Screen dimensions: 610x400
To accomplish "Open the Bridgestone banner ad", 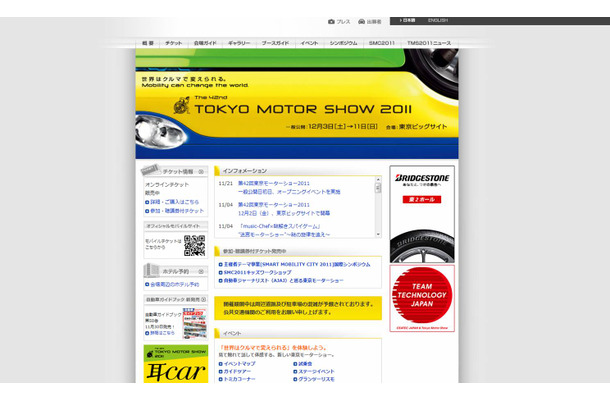I will click(421, 212).
